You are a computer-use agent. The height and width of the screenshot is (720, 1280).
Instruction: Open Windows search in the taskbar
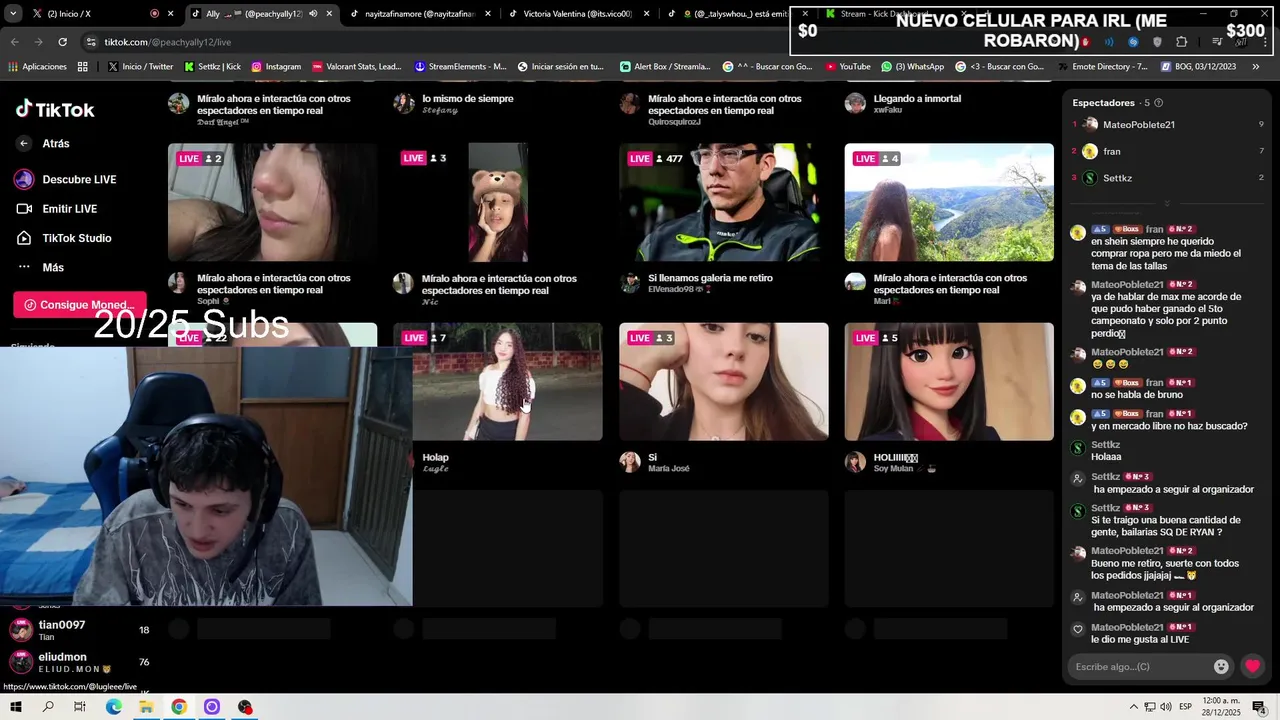[x=48, y=707]
